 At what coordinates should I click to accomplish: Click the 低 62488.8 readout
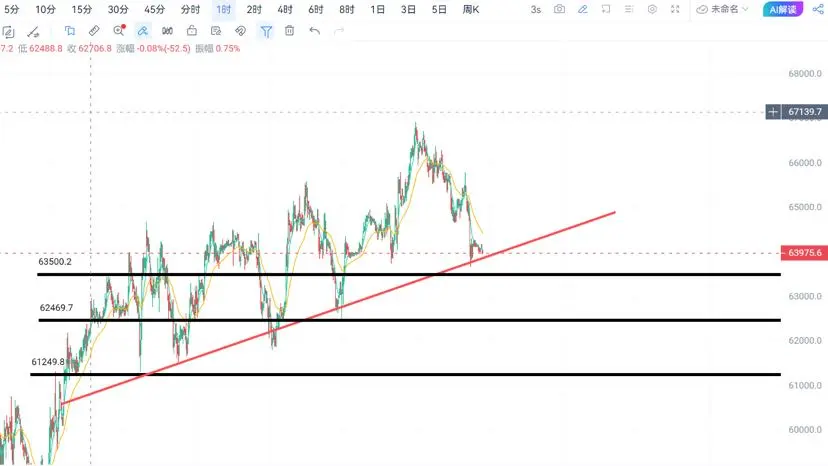40,49
